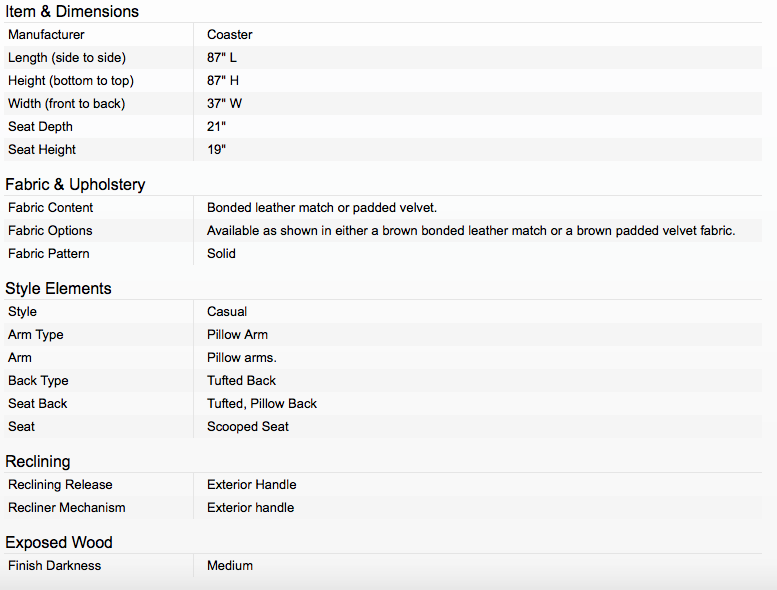Click the Medium finish darkness value
The height and width of the screenshot is (590, 777).
tap(230, 566)
